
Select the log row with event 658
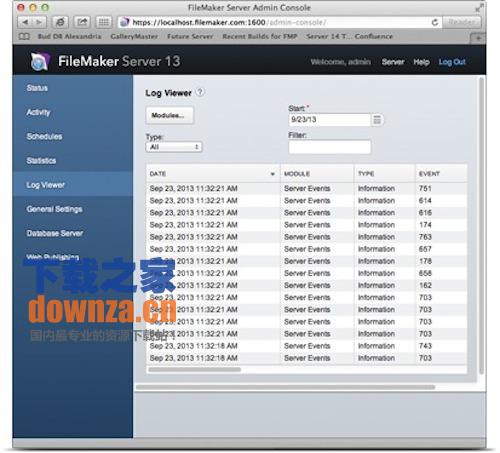(x=306, y=273)
